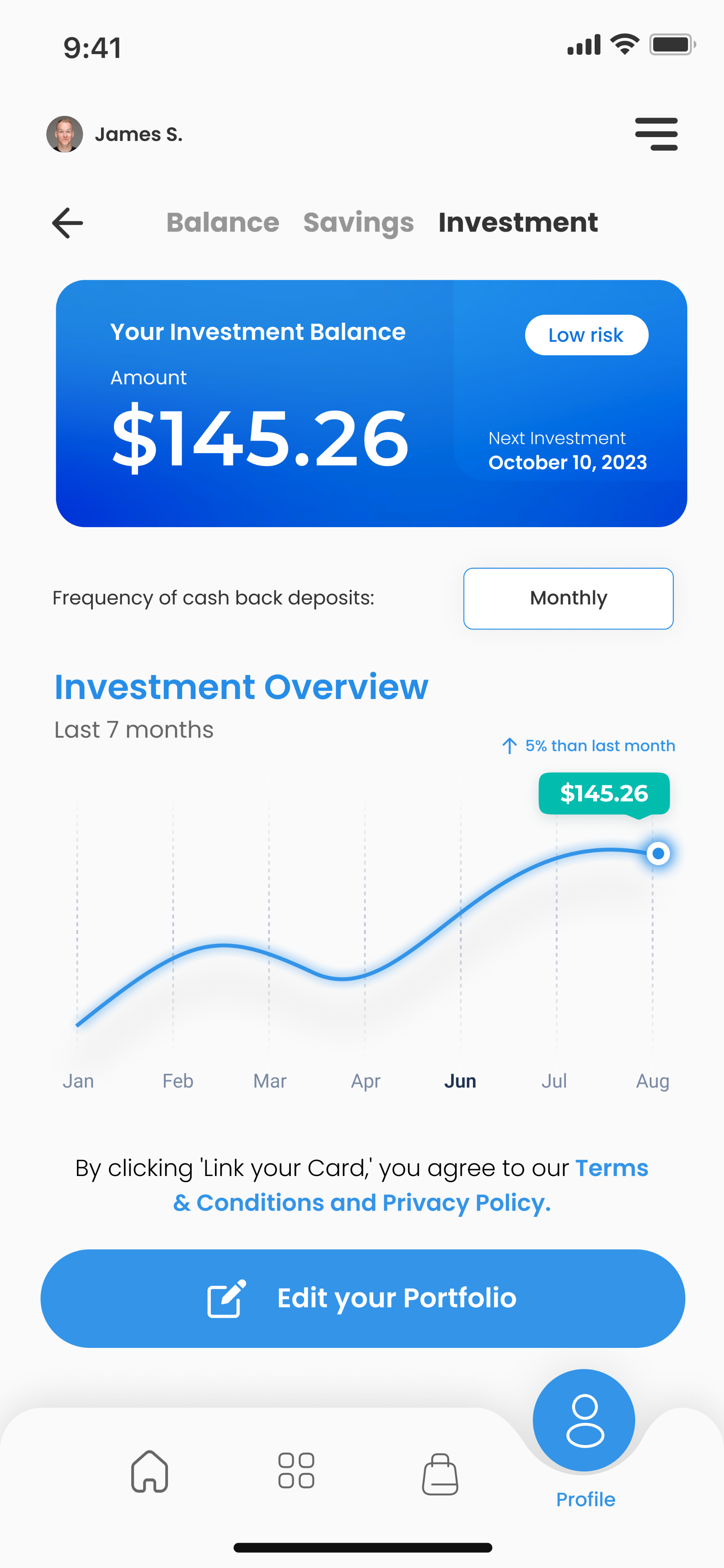Tap the back arrow

point(67,223)
